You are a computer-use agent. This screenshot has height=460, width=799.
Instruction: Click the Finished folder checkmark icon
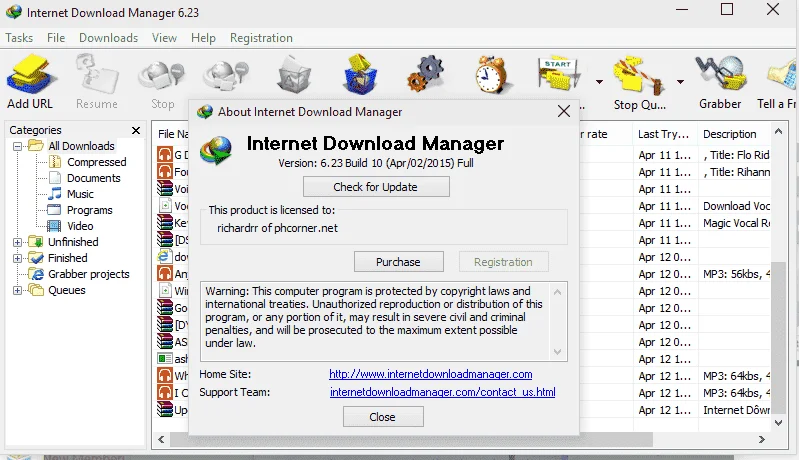coord(36,258)
